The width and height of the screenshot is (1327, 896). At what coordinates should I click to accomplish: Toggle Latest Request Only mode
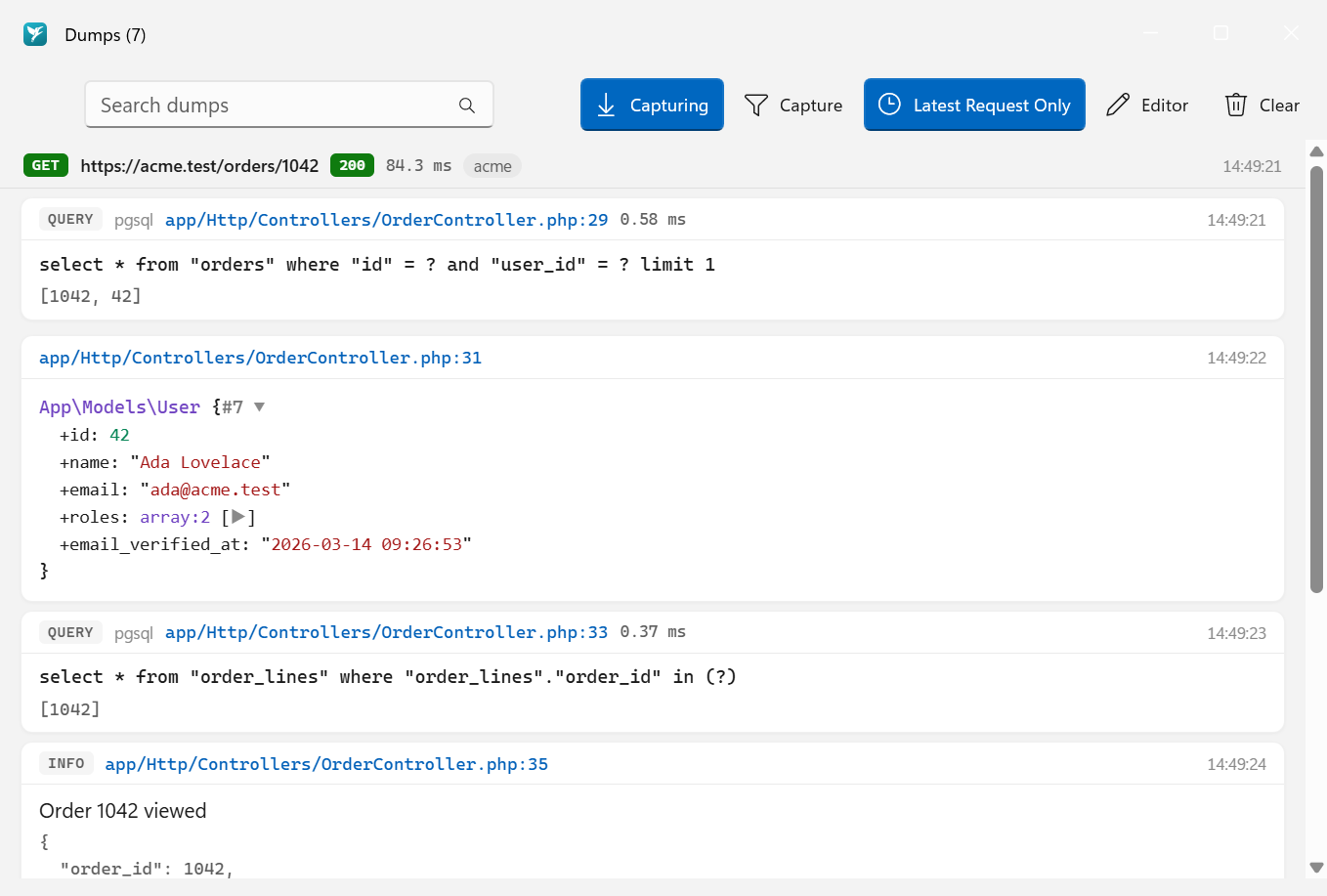click(974, 105)
